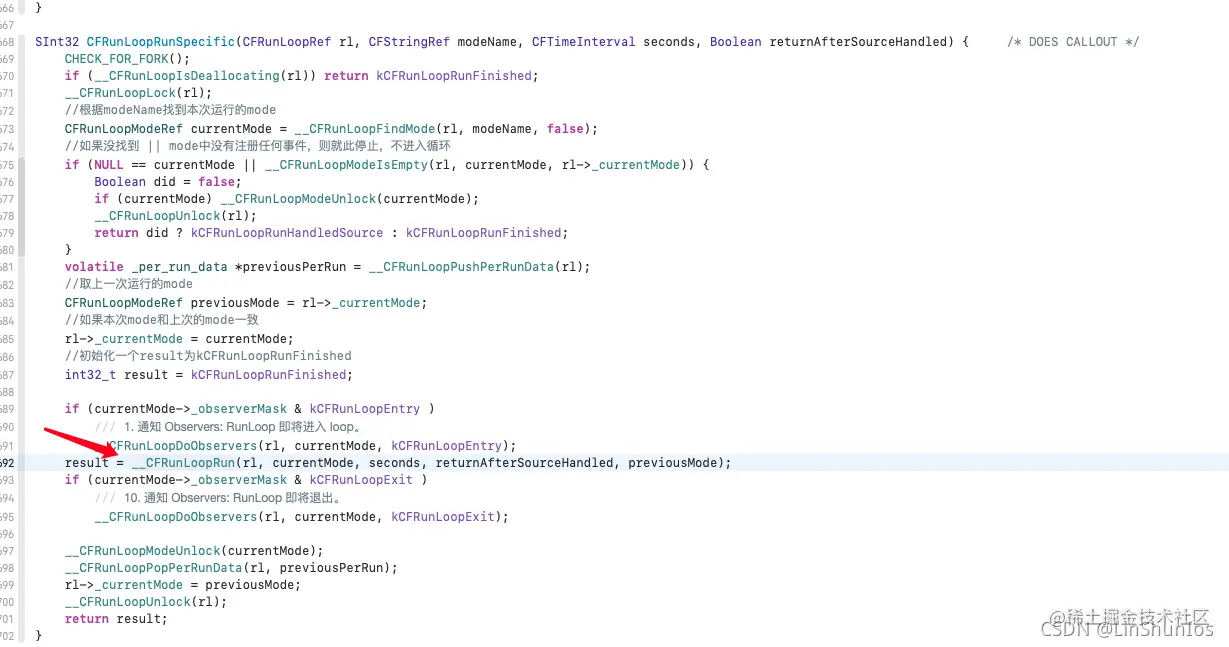Image resolution: width=1229 pixels, height=647 pixels.
Task: Click 'CFRunLoopModeRef previousMode' declaration
Action: click(x=175, y=303)
